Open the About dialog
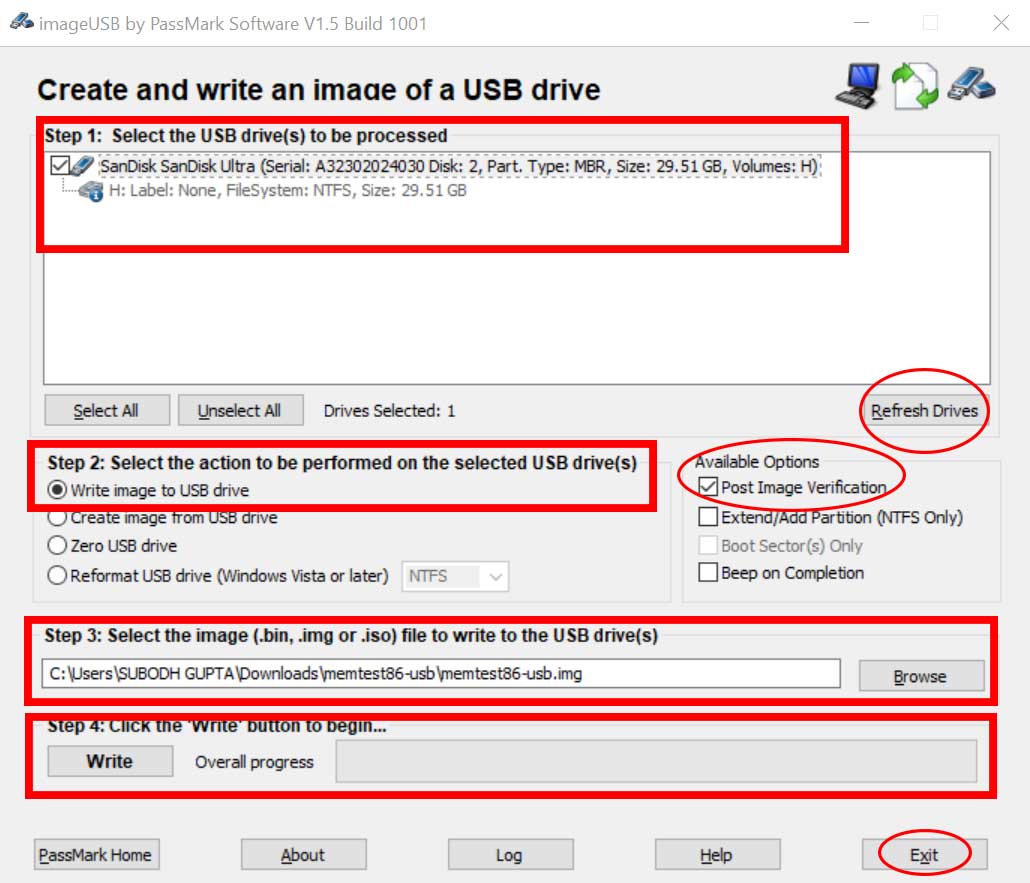This screenshot has width=1030, height=883. (x=303, y=855)
